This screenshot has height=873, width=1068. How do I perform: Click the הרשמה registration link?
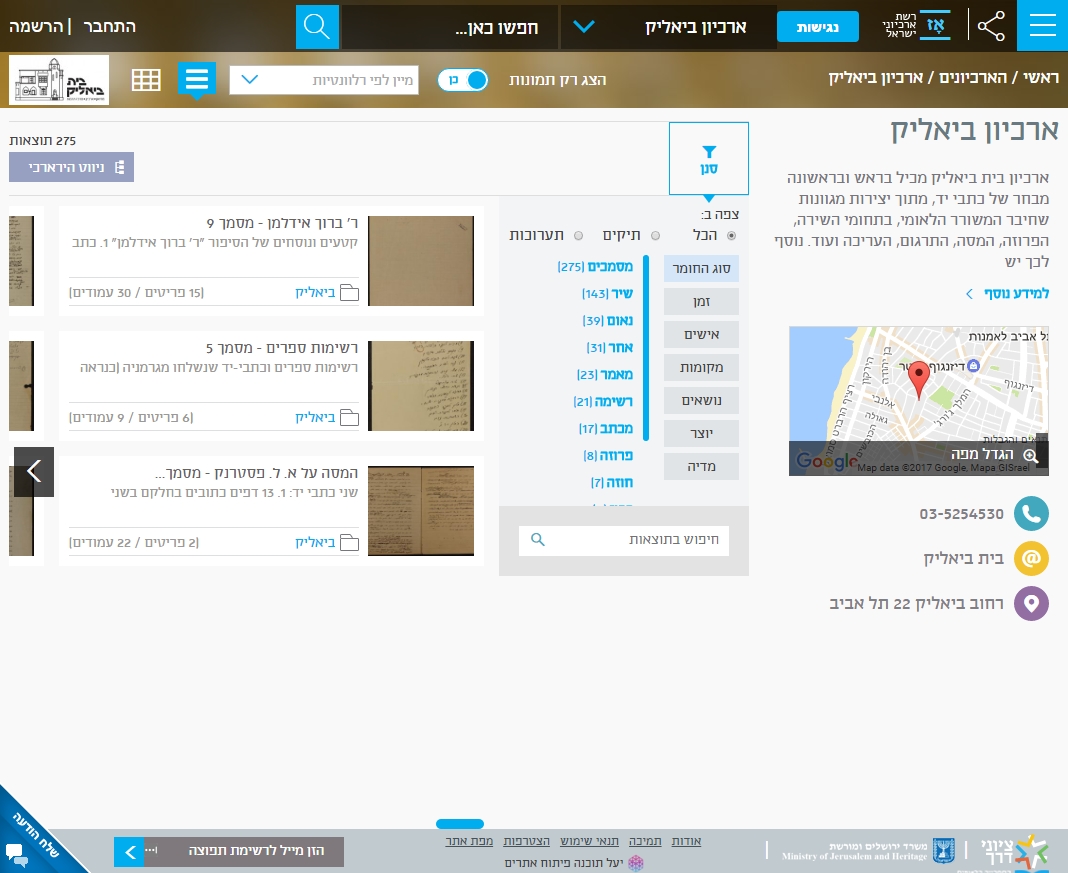(x=35, y=27)
